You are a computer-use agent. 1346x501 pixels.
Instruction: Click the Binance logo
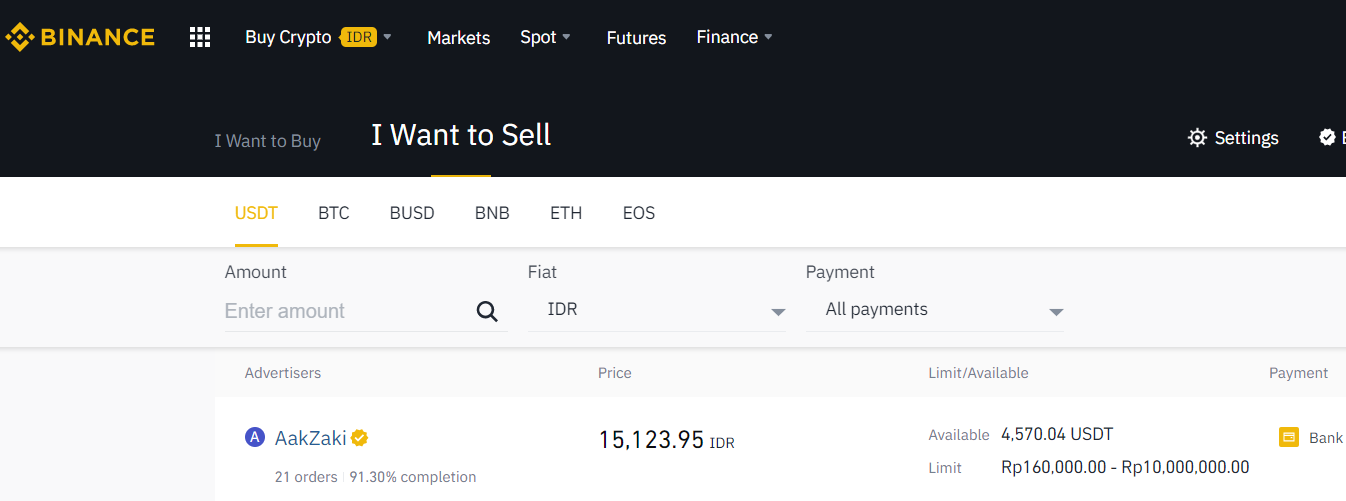coord(80,38)
